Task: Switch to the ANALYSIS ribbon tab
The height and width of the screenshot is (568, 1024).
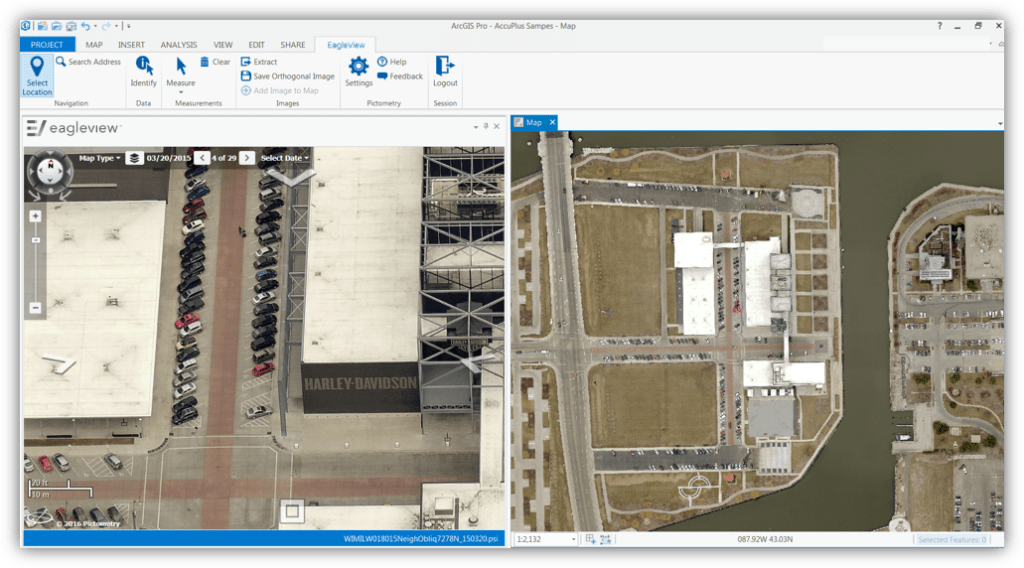Action: [179, 44]
